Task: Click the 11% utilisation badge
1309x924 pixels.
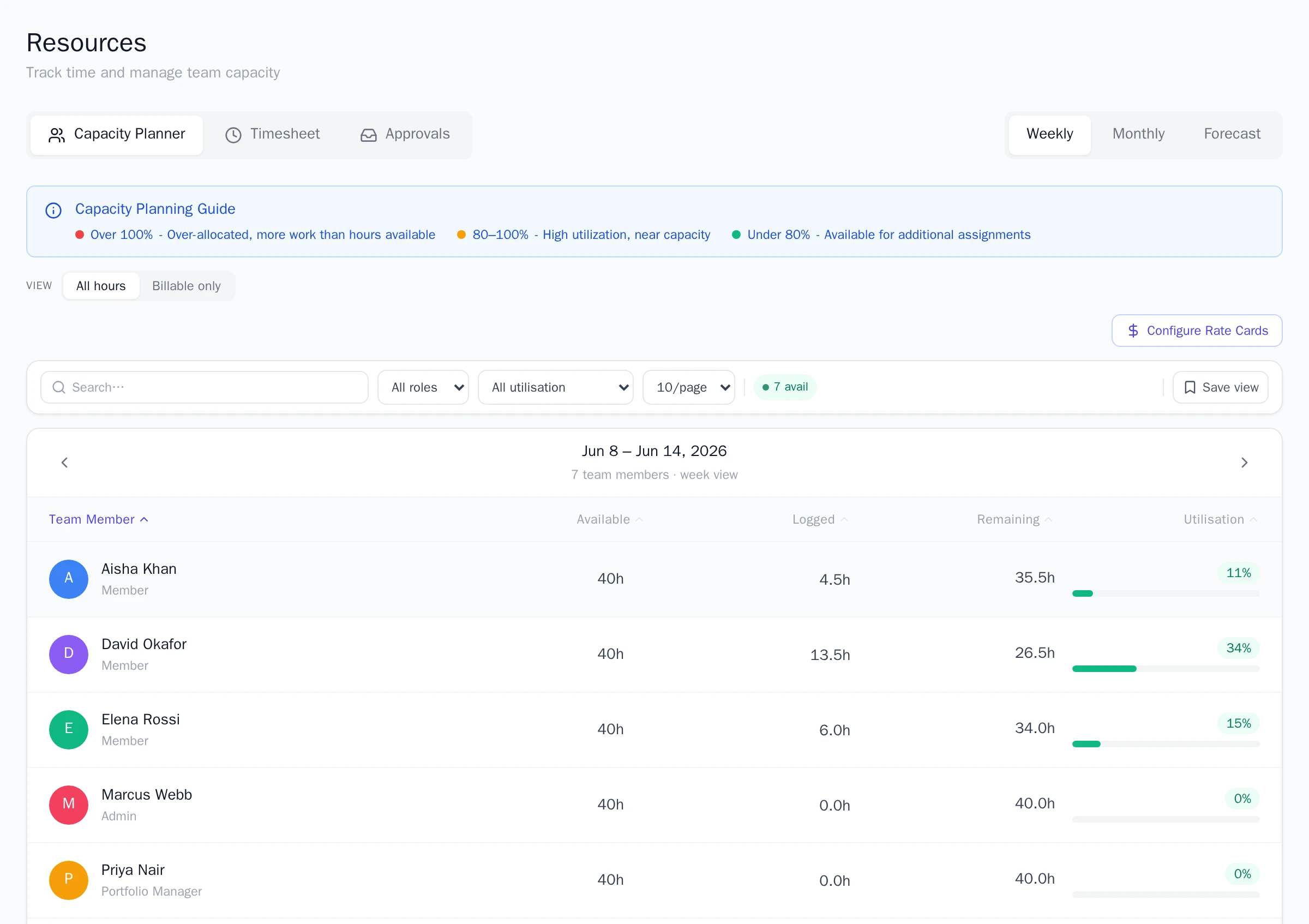Action: (x=1238, y=573)
